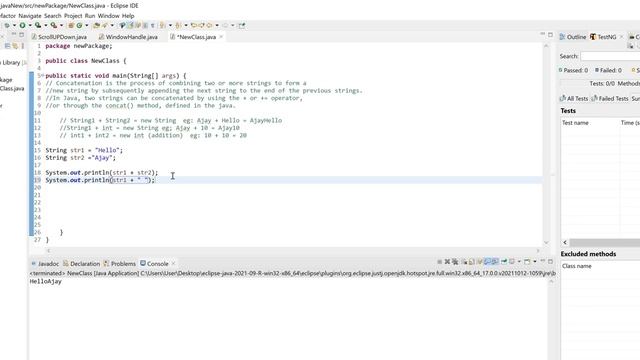Toggle Show Whitespace Characters in toolbar
This screenshot has width=640, height=360.
coord(153,25)
